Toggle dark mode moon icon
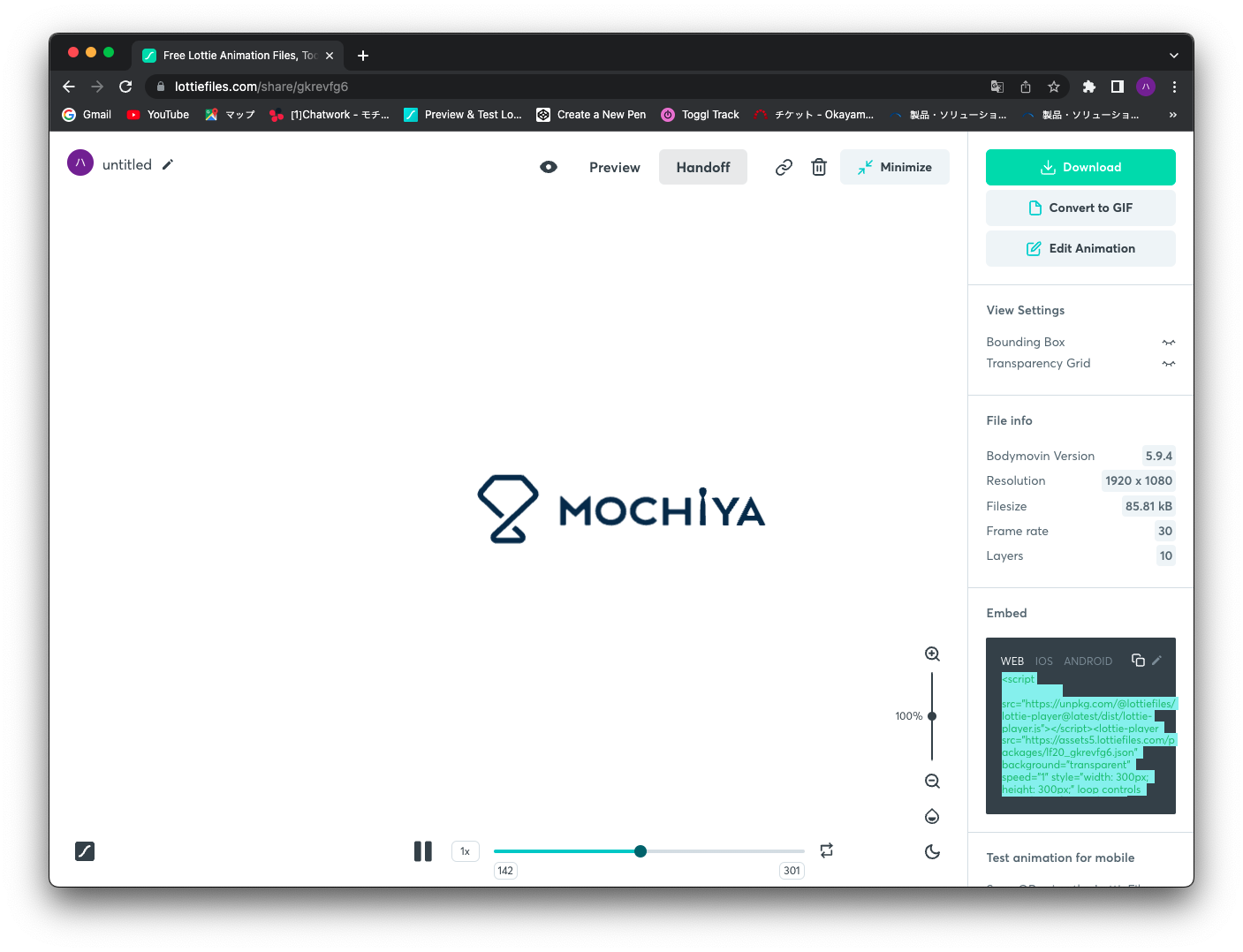Viewport: 1243px width, 952px height. (932, 851)
